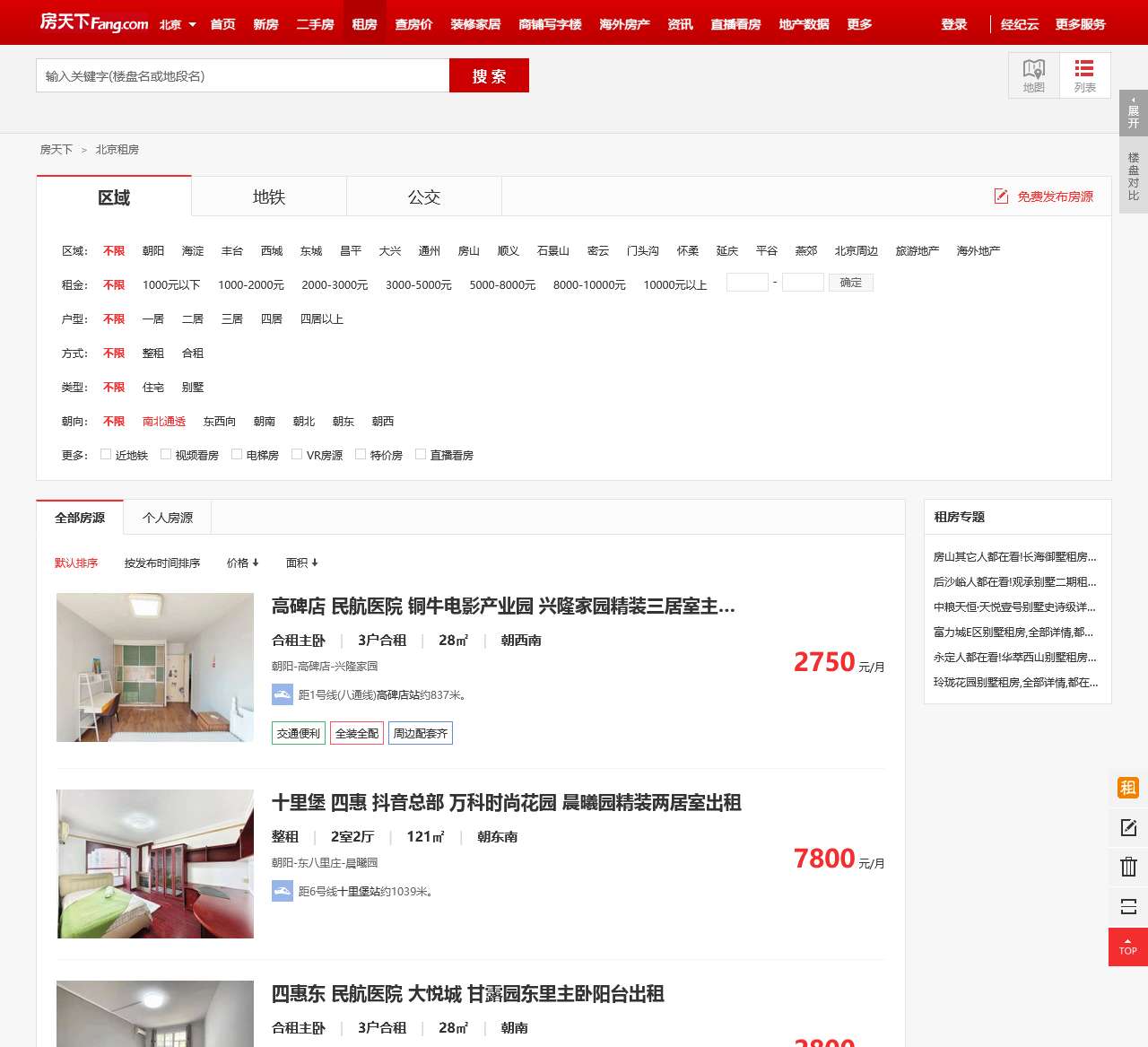Select orientation 南北通透
The height and width of the screenshot is (1047, 1148).
pos(164,421)
